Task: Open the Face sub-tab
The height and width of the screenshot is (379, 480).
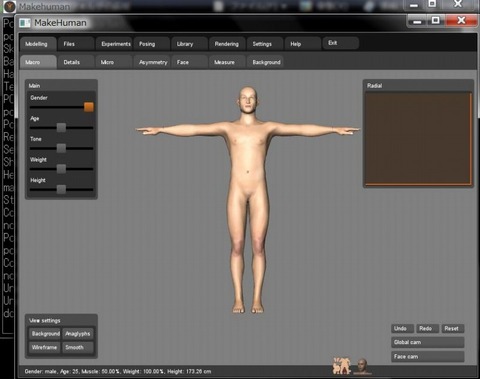Action: 190,62
